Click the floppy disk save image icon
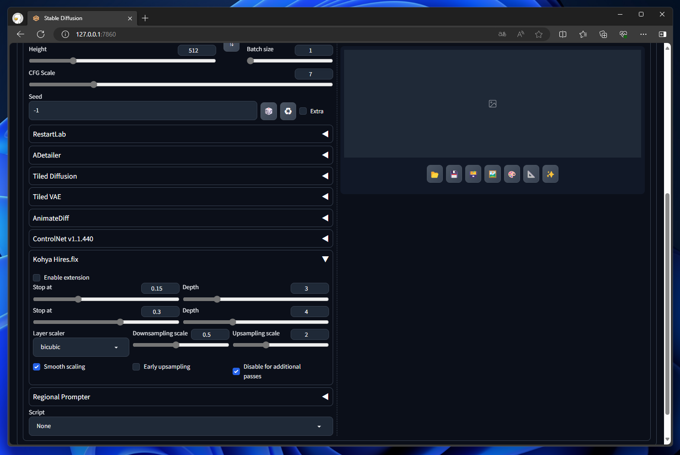680x455 pixels. click(454, 174)
